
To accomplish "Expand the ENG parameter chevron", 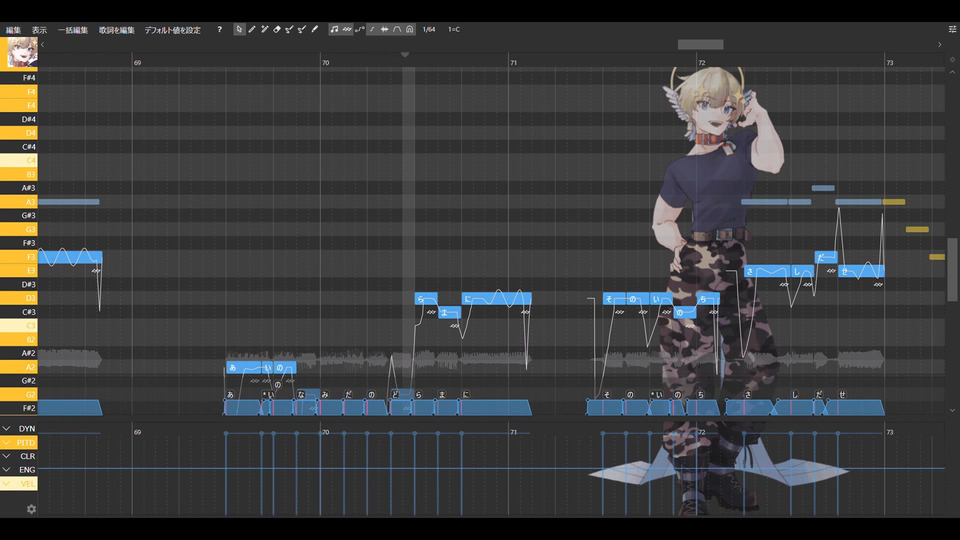I will tap(6, 470).
